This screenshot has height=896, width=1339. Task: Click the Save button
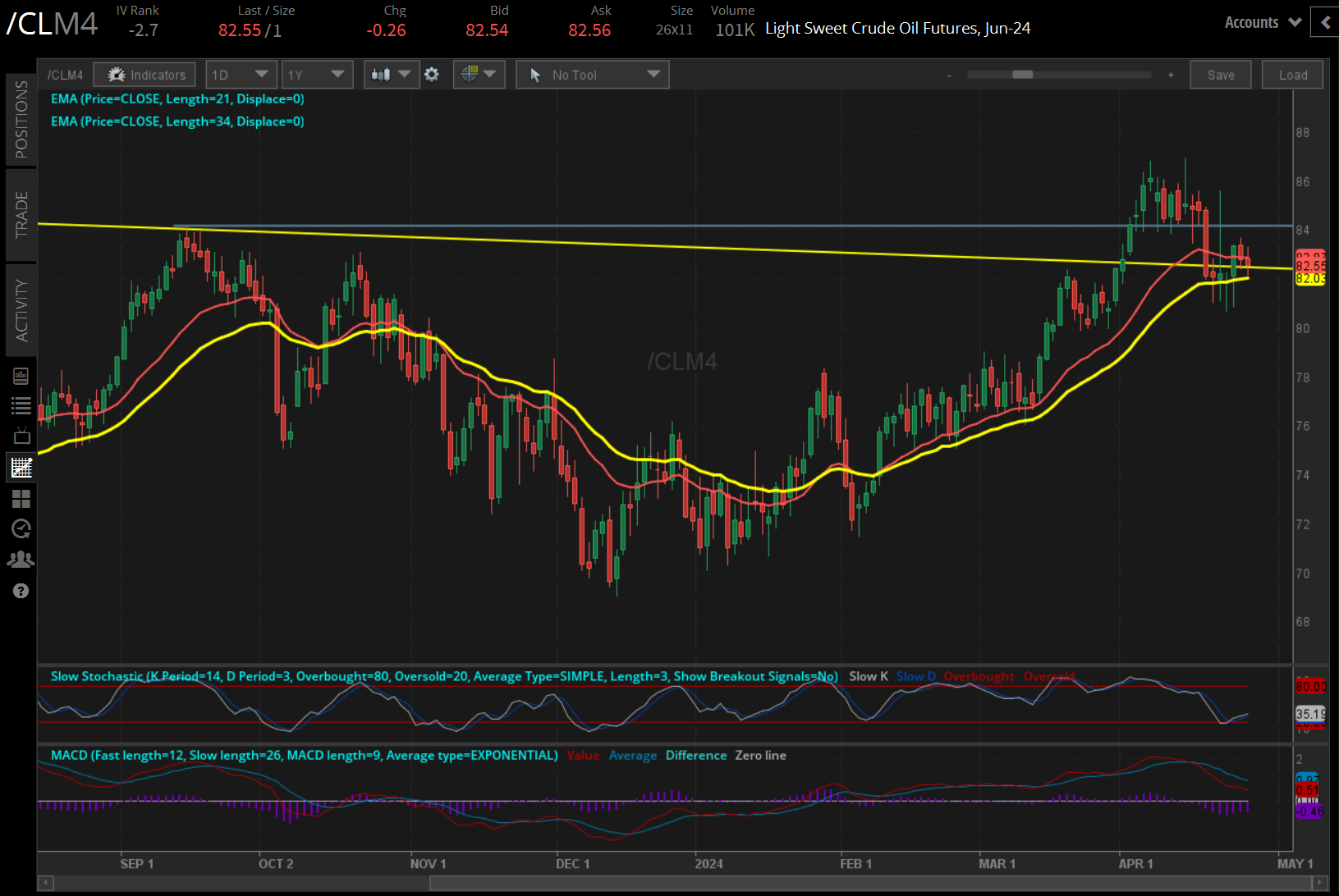click(x=1220, y=75)
